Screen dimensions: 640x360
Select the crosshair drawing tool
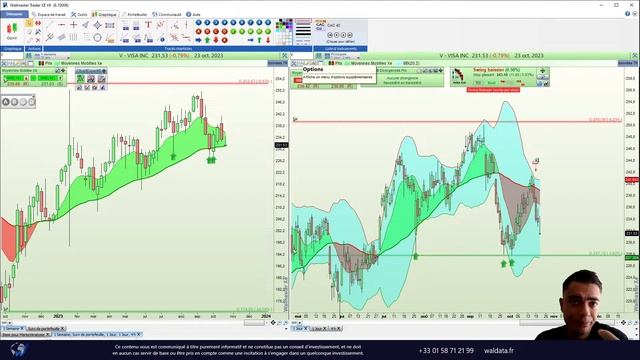click(73, 25)
